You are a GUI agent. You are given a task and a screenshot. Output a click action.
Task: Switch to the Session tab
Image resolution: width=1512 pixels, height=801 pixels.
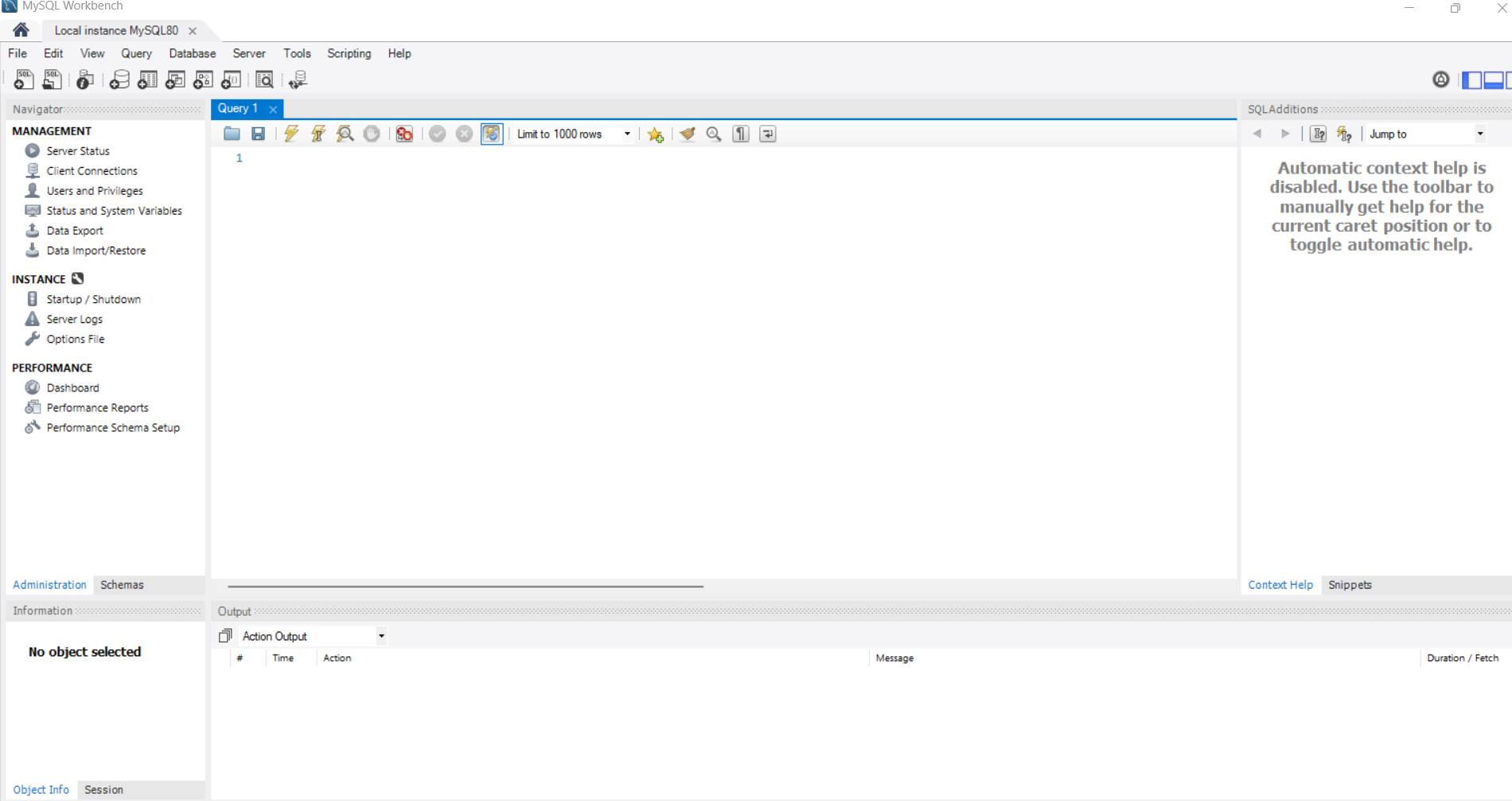(x=103, y=790)
